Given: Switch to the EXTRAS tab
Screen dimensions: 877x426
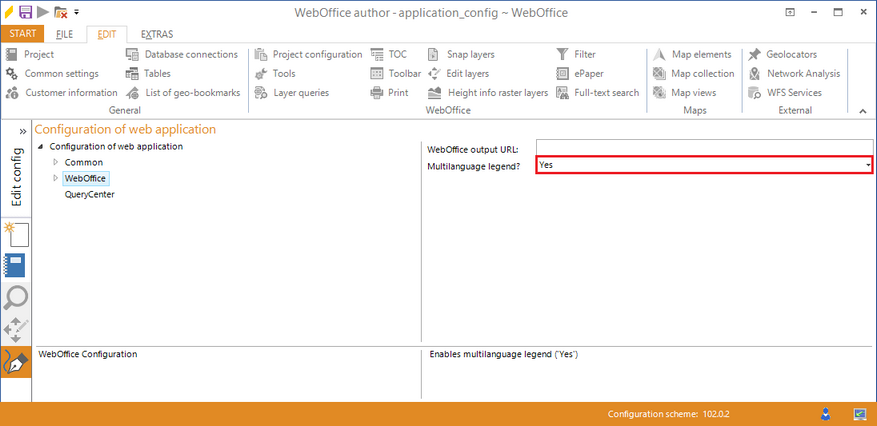Looking at the screenshot, I should pos(157,34).
